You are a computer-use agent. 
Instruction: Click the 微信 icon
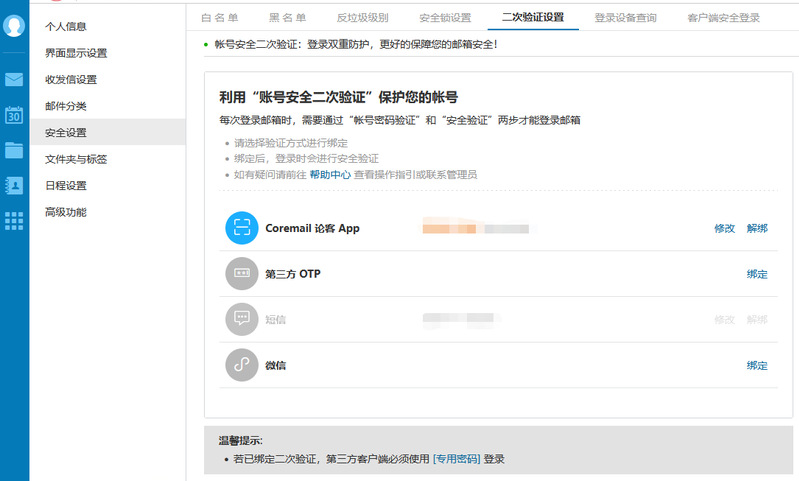242,365
